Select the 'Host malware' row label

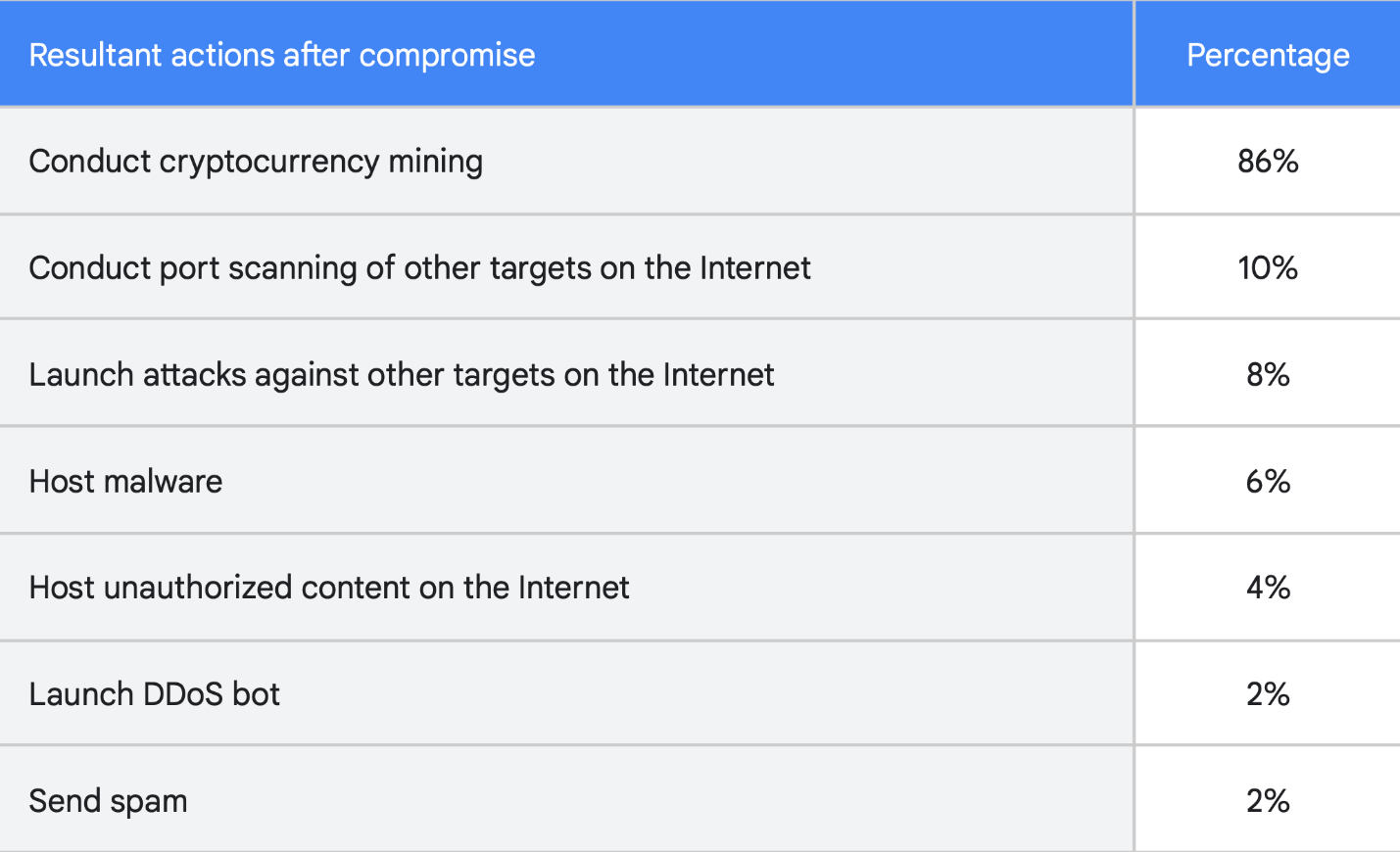pos(126,482)
